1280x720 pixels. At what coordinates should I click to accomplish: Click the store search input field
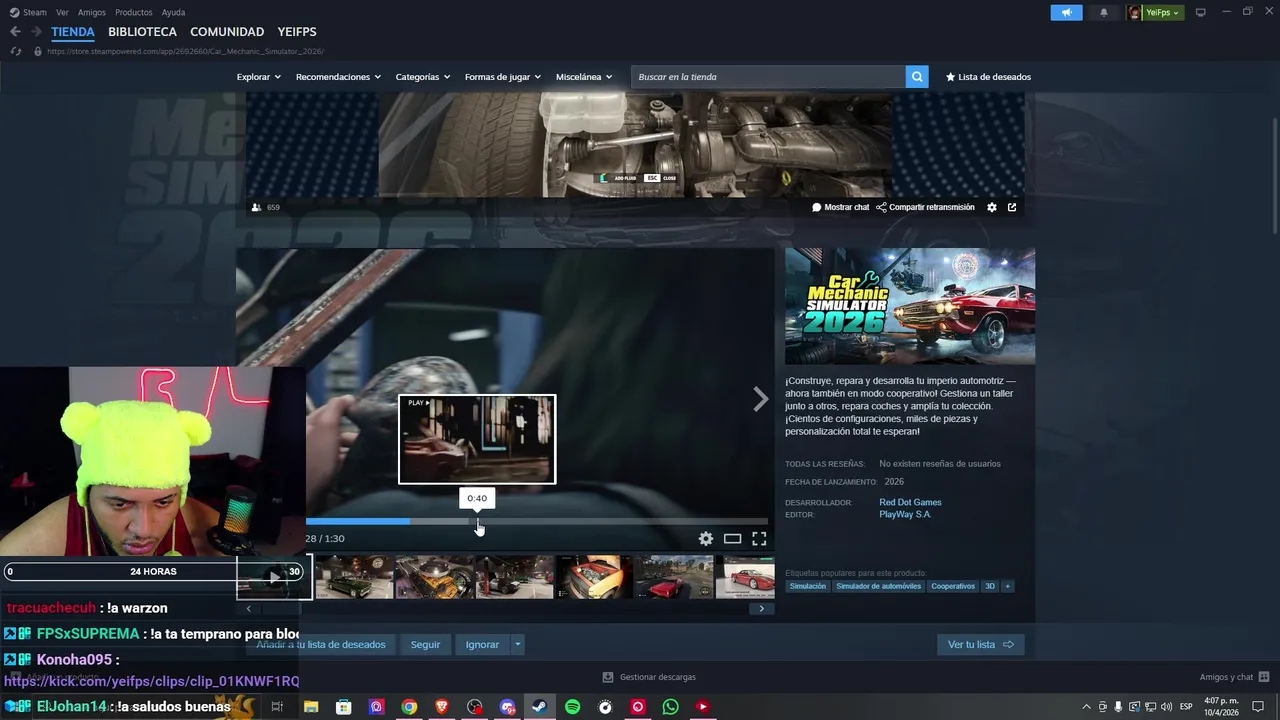point(768,77)
